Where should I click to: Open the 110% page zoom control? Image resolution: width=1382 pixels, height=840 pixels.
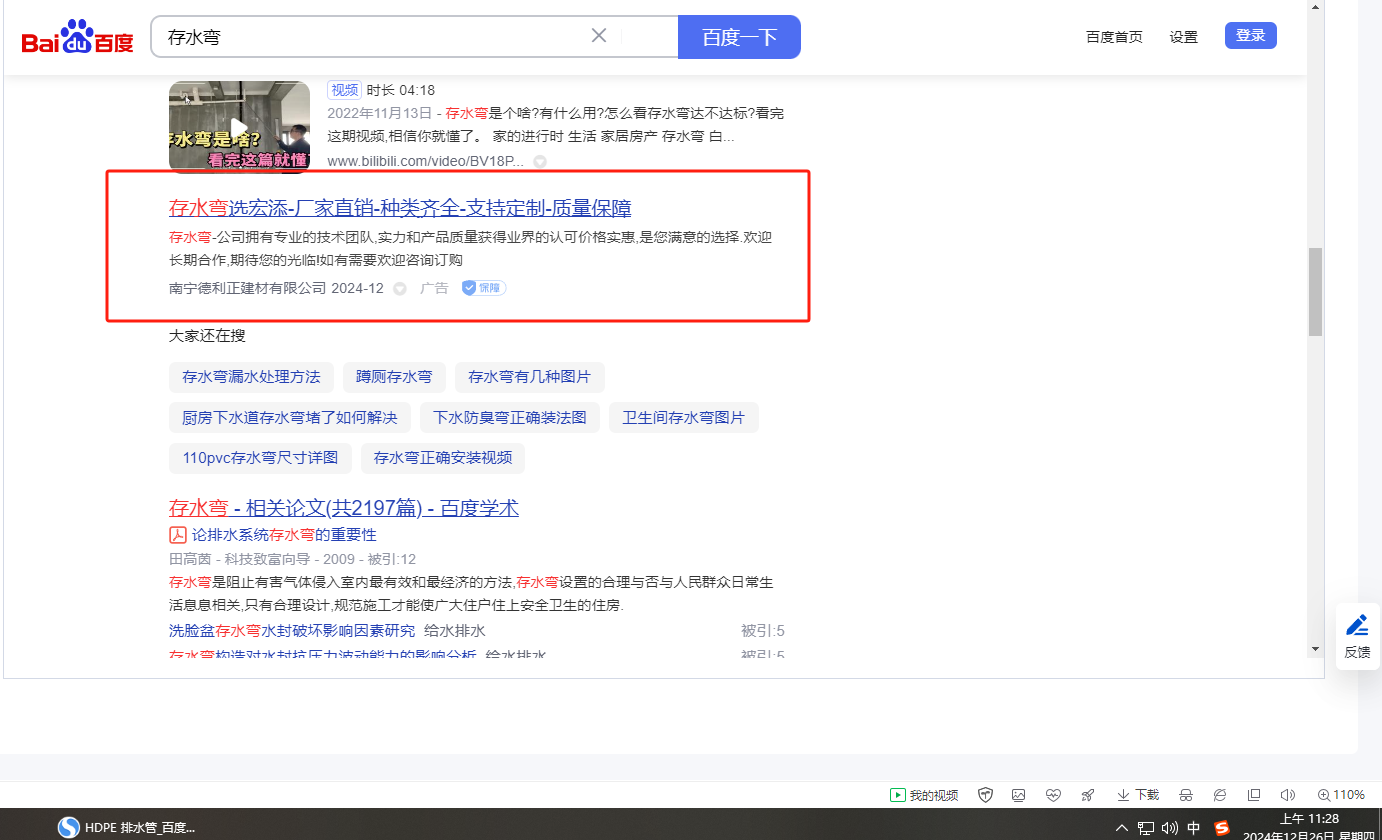(x=1341, y=795)
